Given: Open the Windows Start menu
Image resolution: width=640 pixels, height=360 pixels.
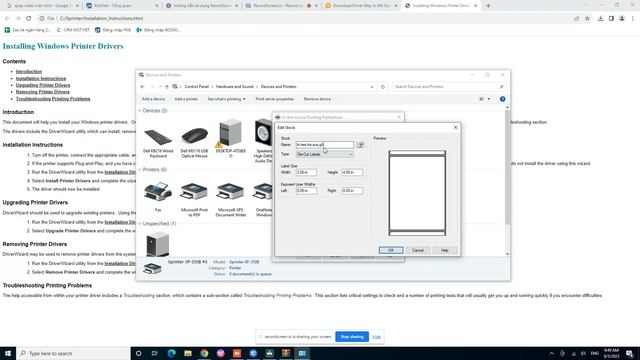Looking at the screenshot, I should tap(8, 353).
